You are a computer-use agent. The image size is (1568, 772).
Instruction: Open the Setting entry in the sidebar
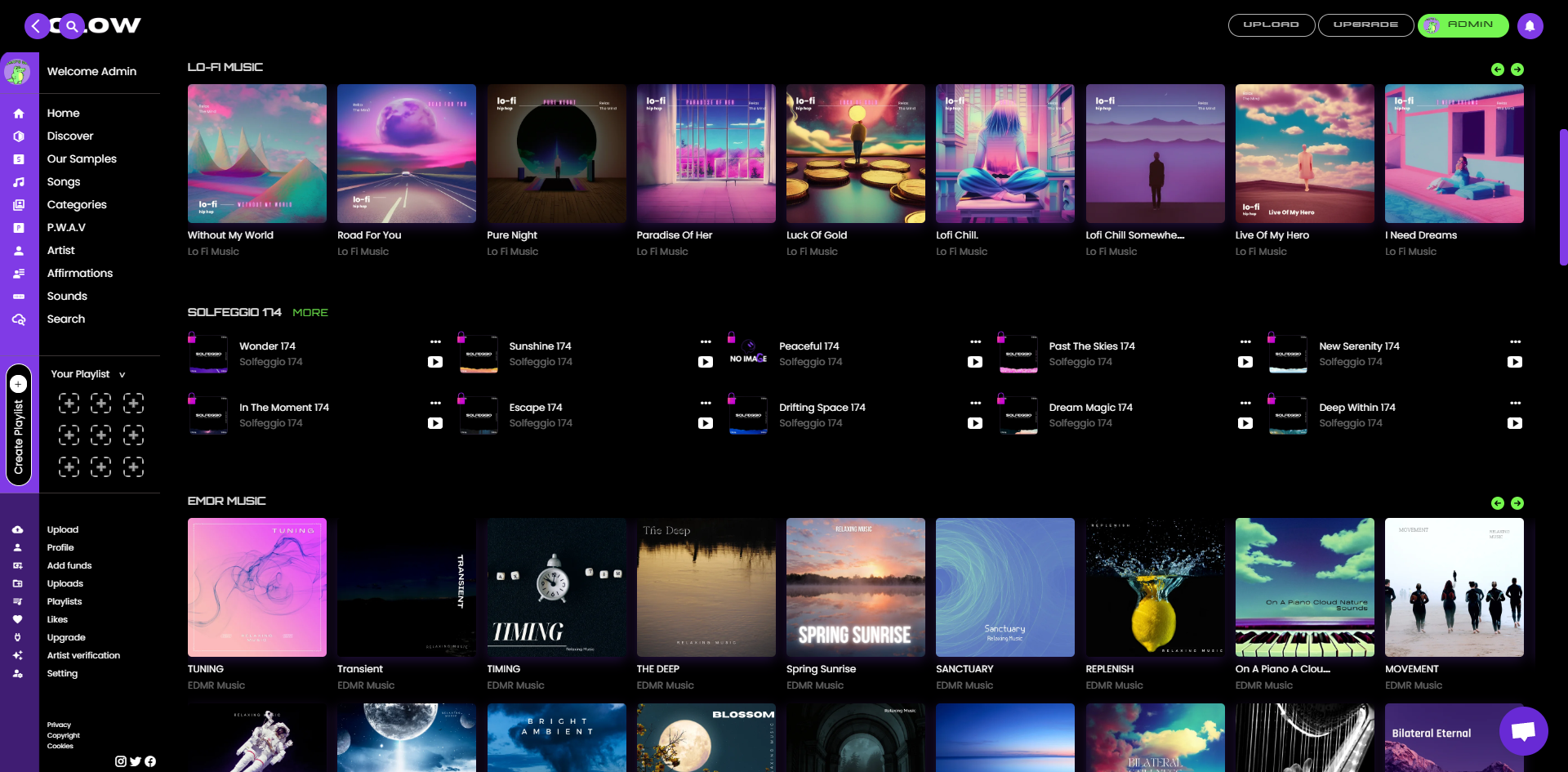[x=19, y=673]
